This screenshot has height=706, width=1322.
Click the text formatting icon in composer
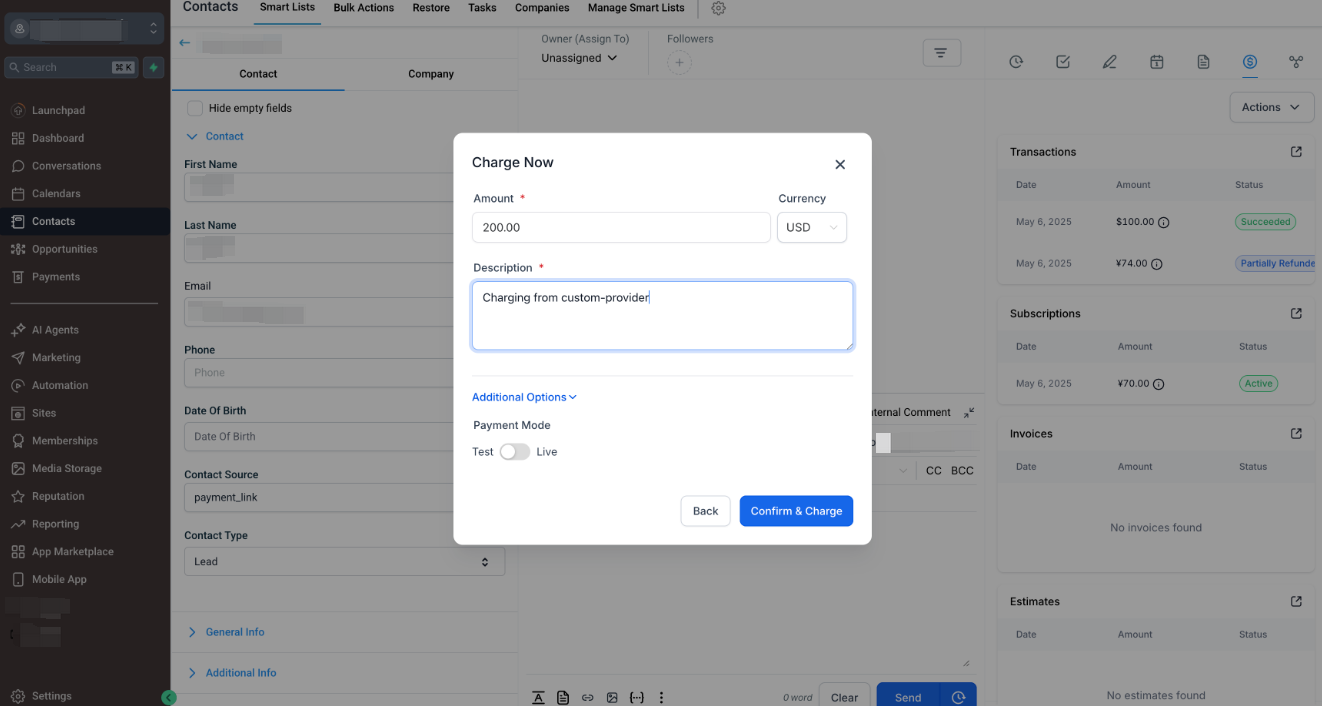coord(538,698)
